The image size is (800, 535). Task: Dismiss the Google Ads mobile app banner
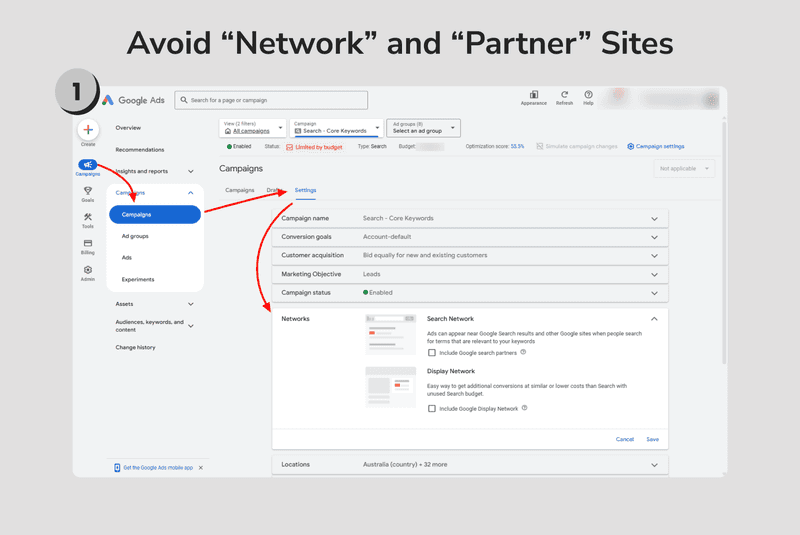[201, 468]
